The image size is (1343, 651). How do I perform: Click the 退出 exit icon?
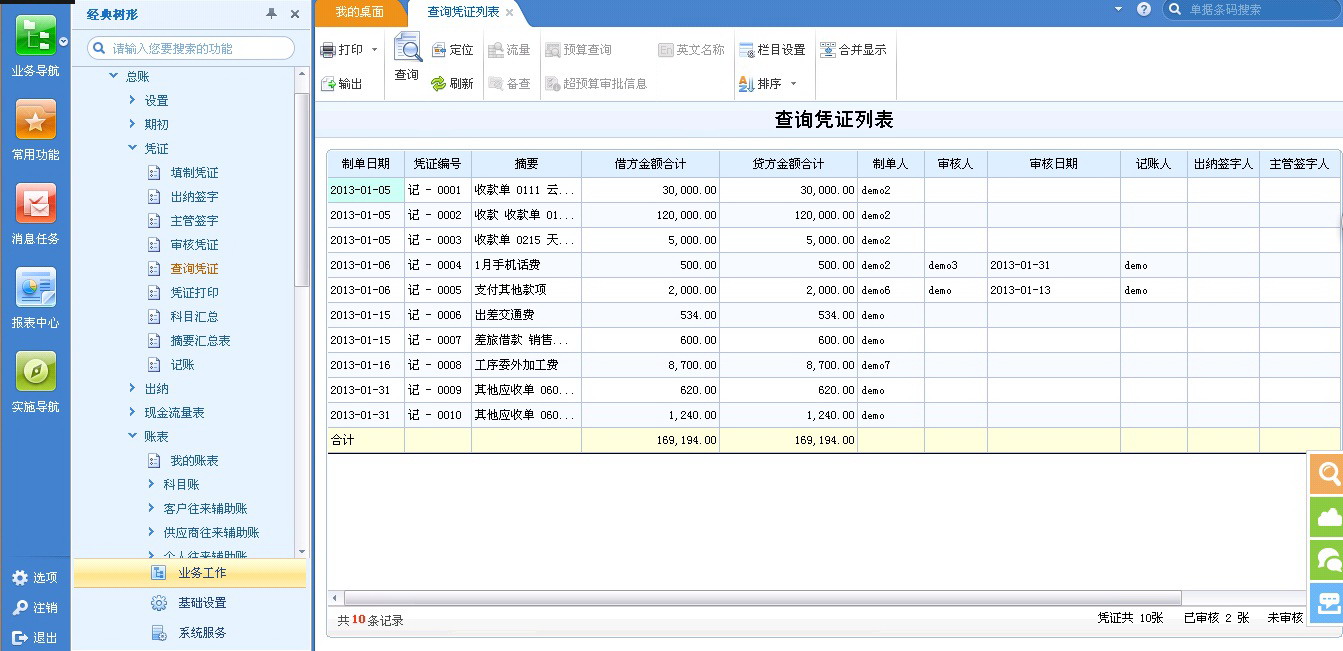point(20,638)
